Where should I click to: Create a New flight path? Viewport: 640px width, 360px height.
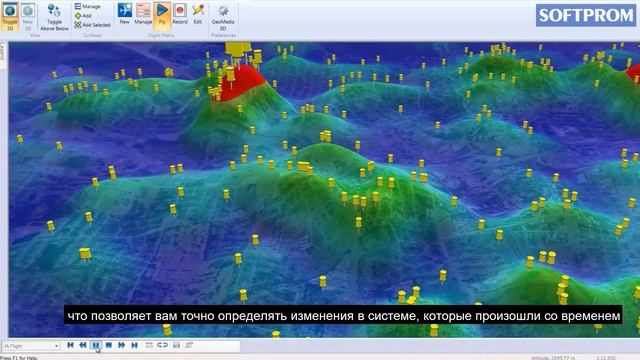(125, 14)
